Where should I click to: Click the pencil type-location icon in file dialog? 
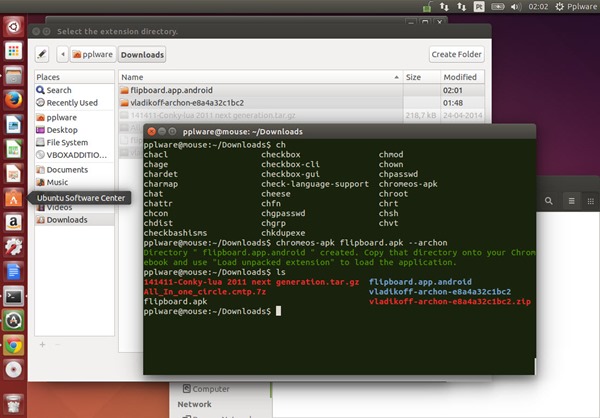(42, 54)
